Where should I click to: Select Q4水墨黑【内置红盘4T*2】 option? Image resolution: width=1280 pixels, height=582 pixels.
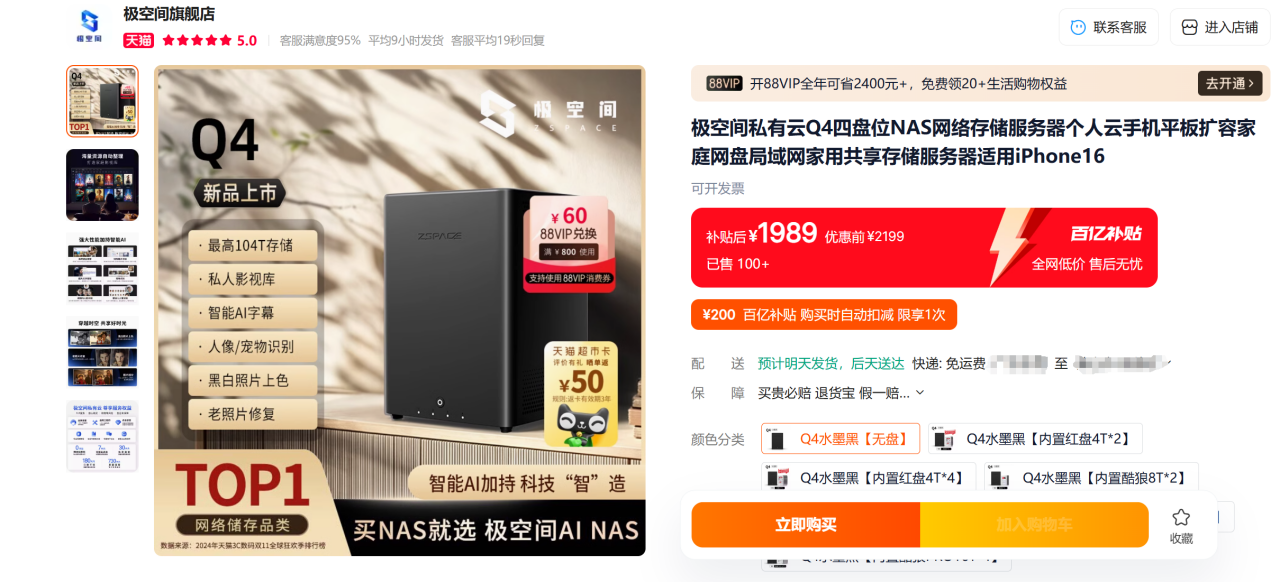point(1035,439)
